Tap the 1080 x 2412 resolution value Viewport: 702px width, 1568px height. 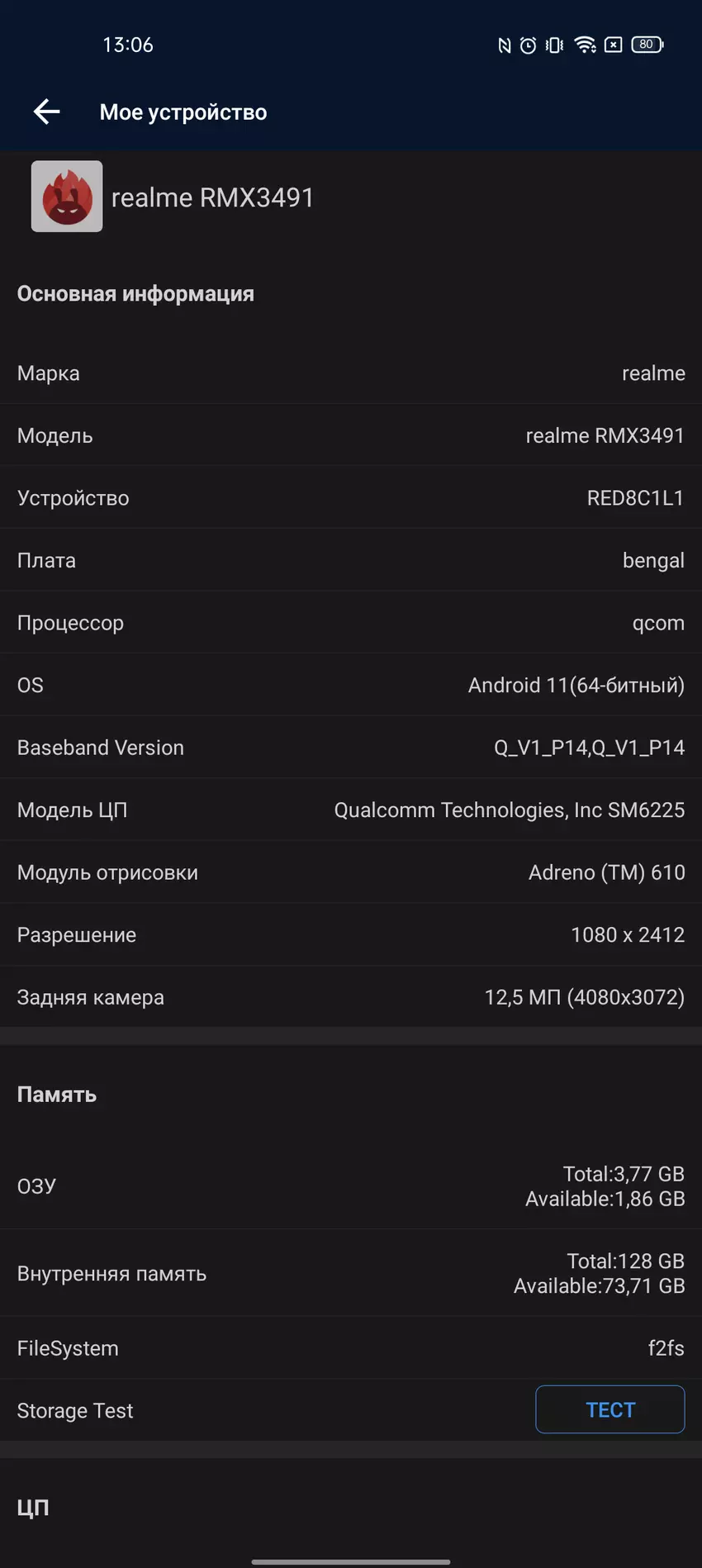pos(627,935)
